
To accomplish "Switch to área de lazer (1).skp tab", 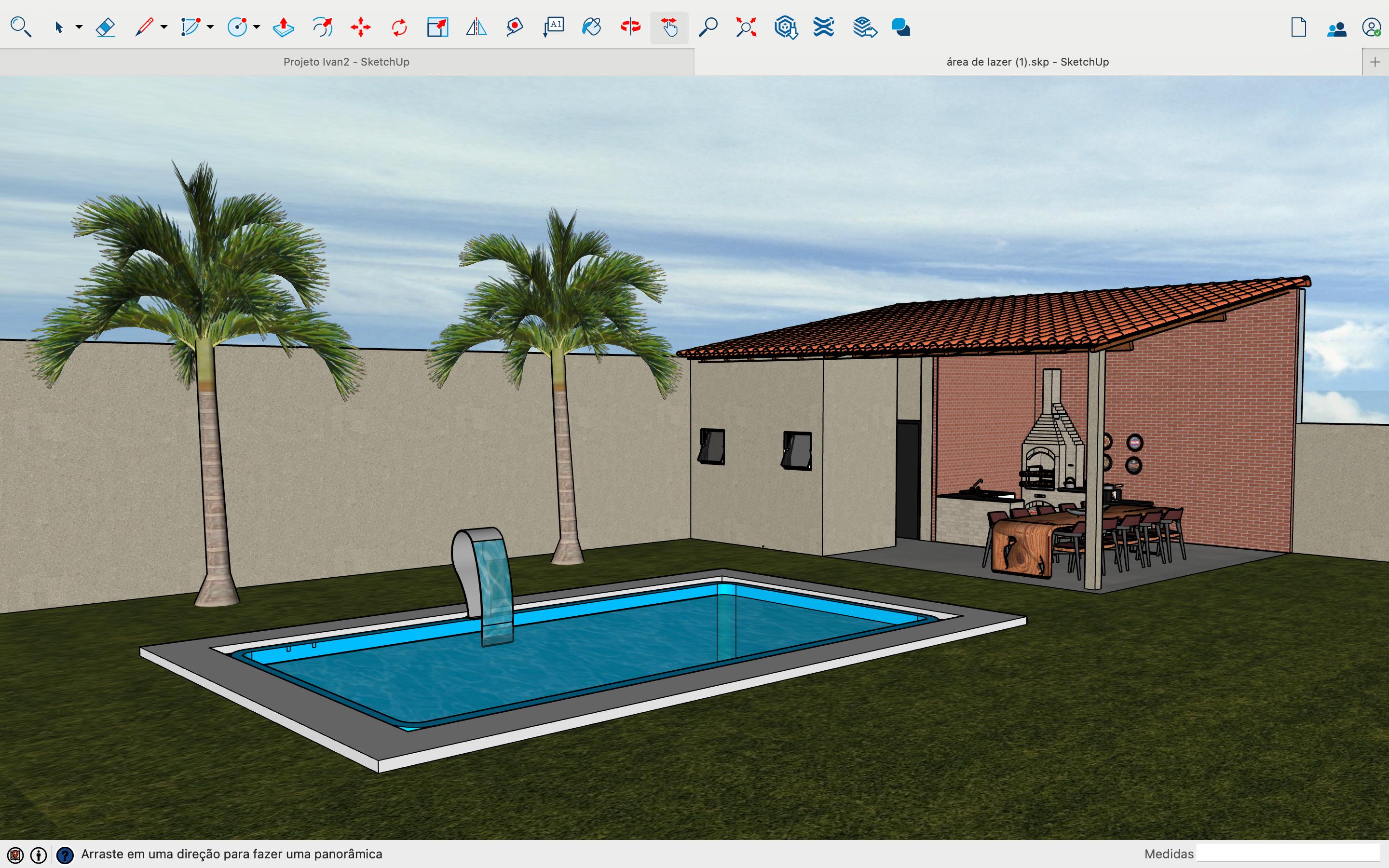I will point(1027,62).
